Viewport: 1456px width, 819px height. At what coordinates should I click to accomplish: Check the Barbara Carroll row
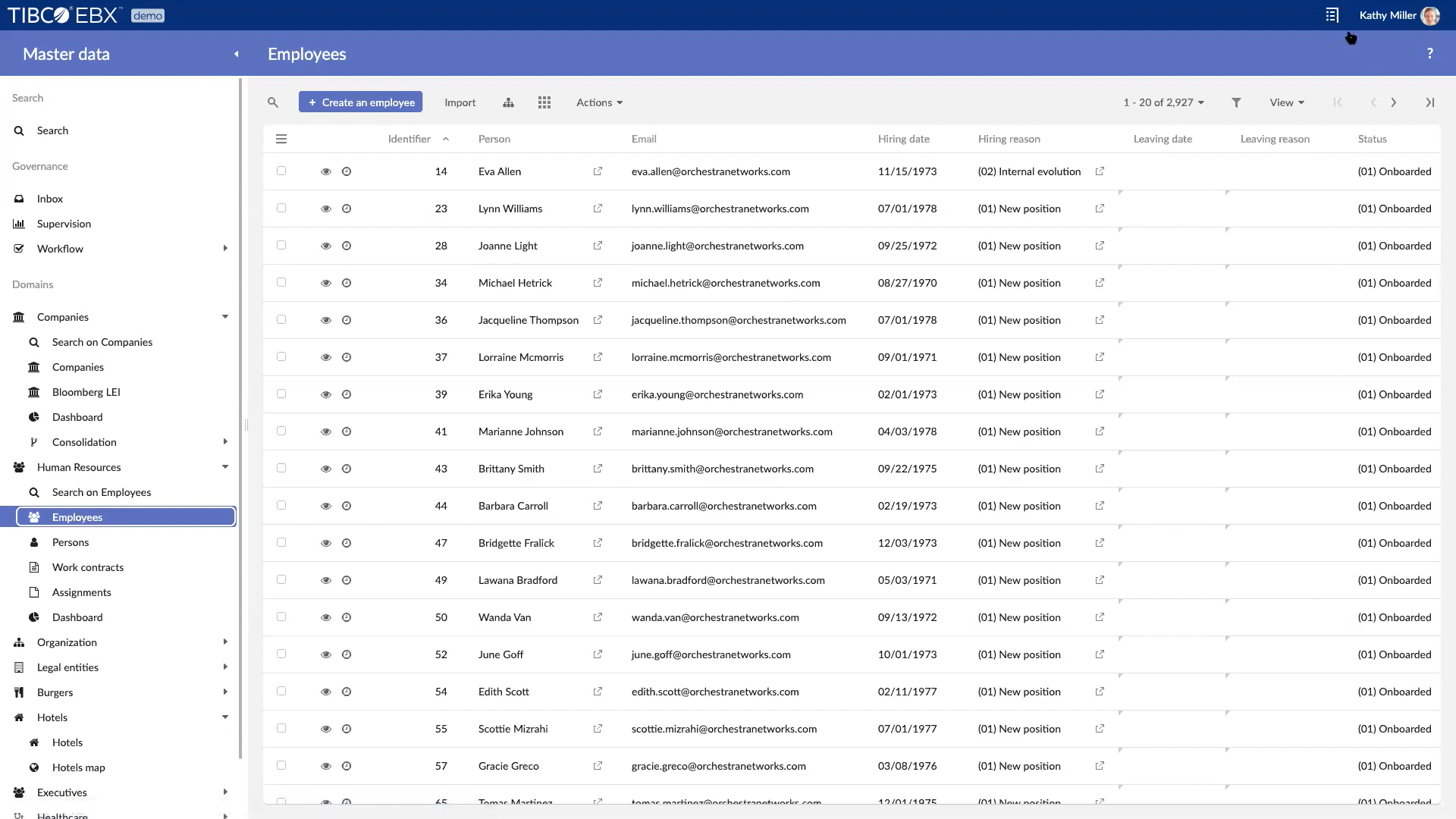281,505
